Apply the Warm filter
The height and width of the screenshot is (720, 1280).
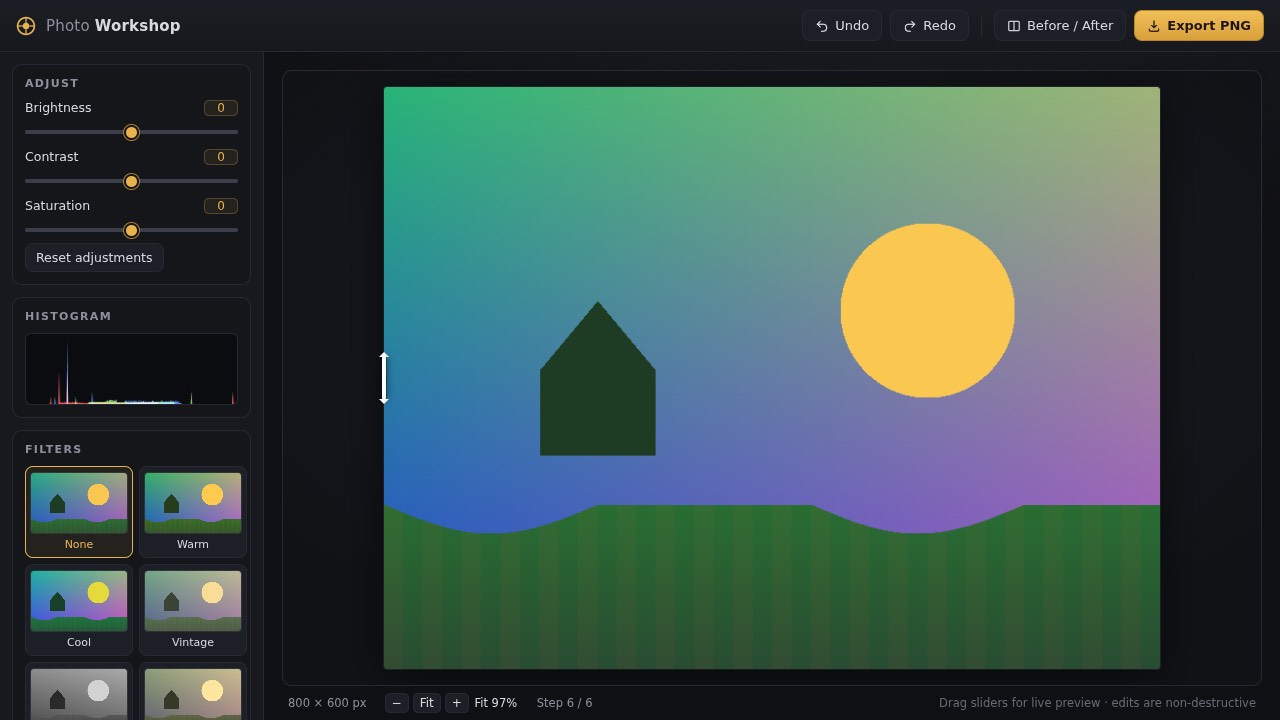click(x=193, y=512)
